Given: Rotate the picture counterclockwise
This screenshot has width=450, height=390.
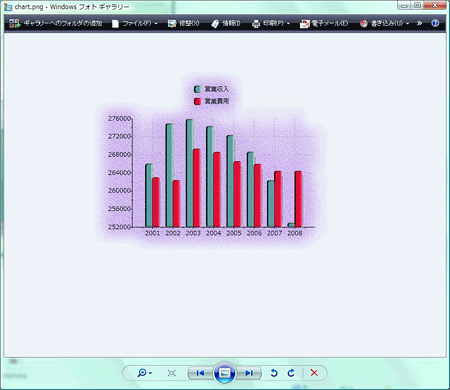Looking at the screenshot, I should click(274, 373).
